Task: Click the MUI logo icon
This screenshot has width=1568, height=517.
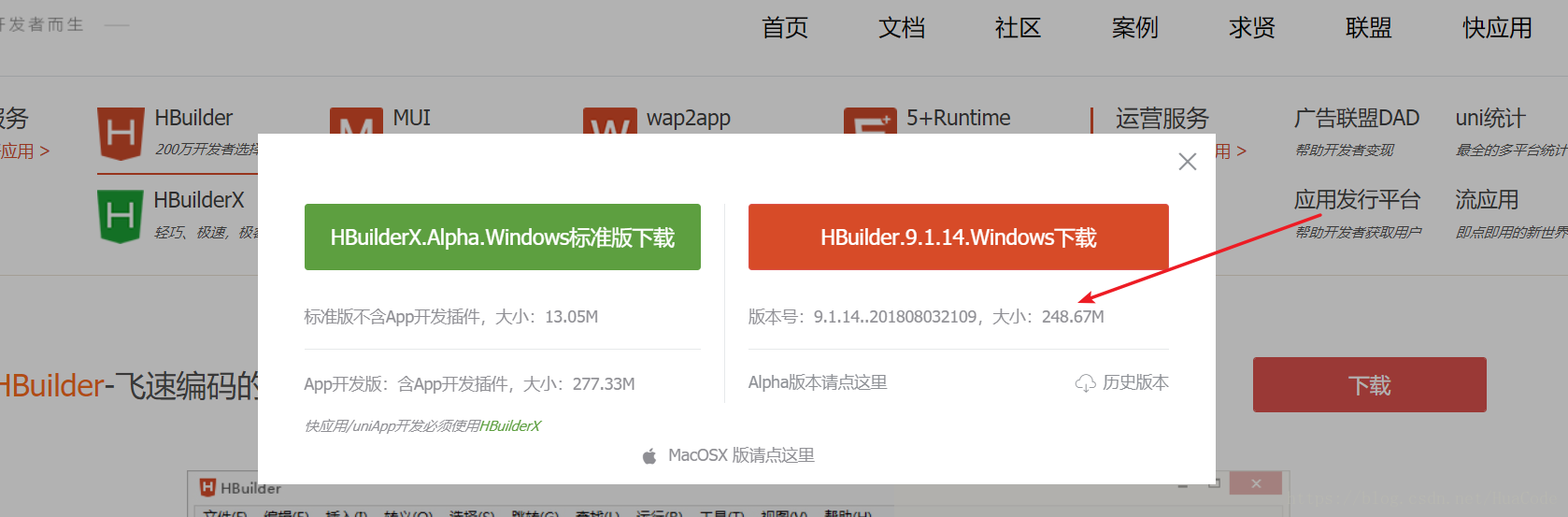Action: click(356, 121)
